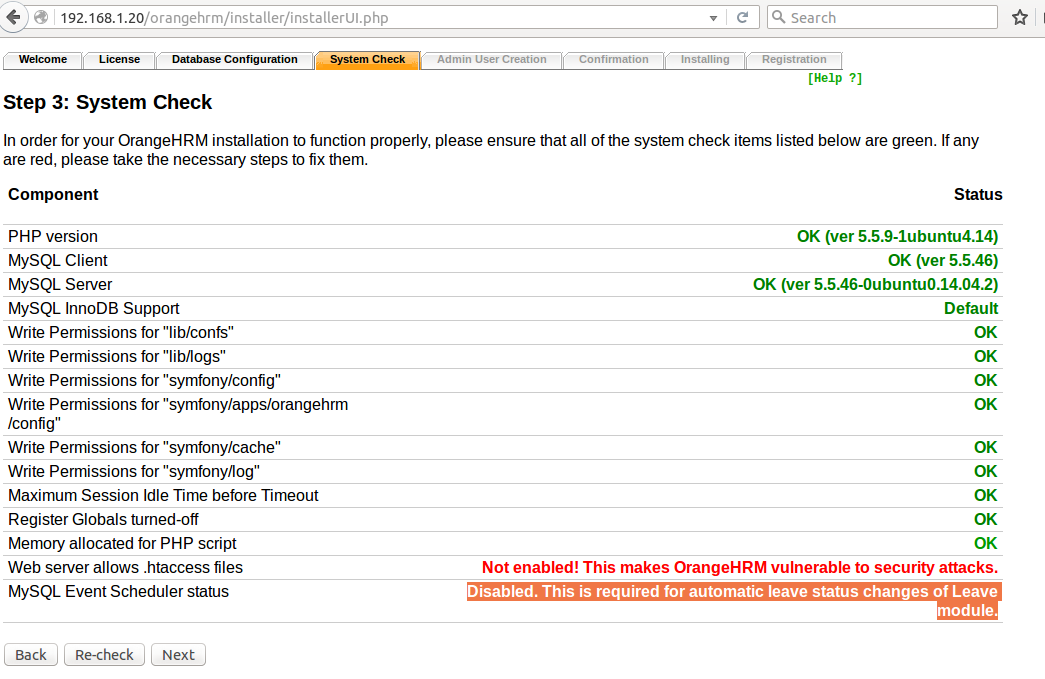Click the OK status for Register Globals
Image resolution: width=1045 pixels, height=679 pixels.
986,519
